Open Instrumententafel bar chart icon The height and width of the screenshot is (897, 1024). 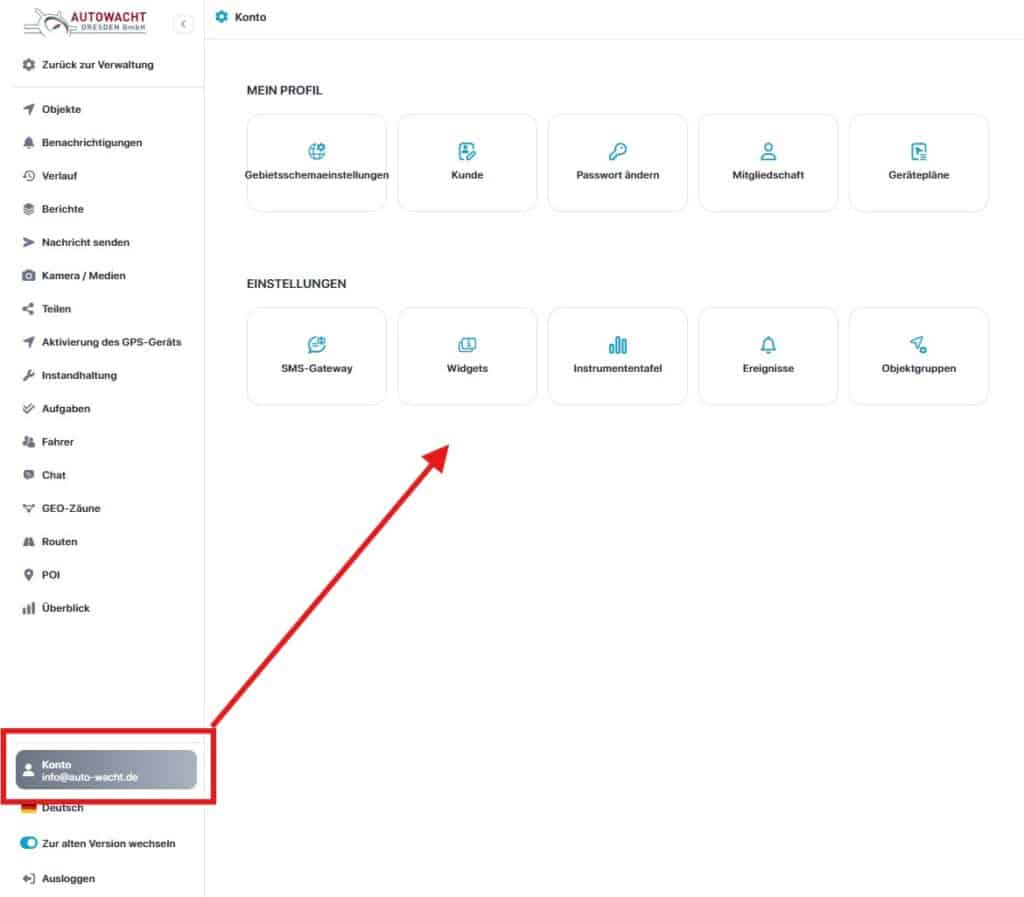pyautogui.click(x=617, y=345)
